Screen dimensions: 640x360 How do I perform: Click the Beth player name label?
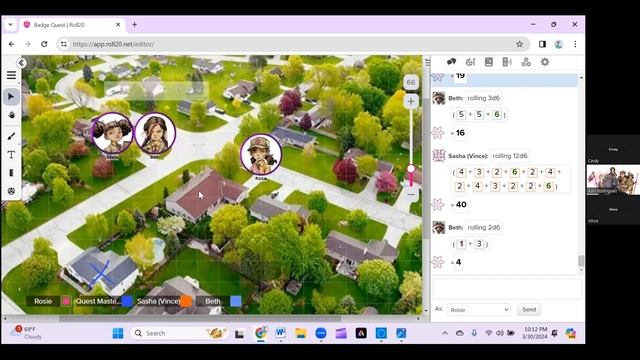pos(213,301)
